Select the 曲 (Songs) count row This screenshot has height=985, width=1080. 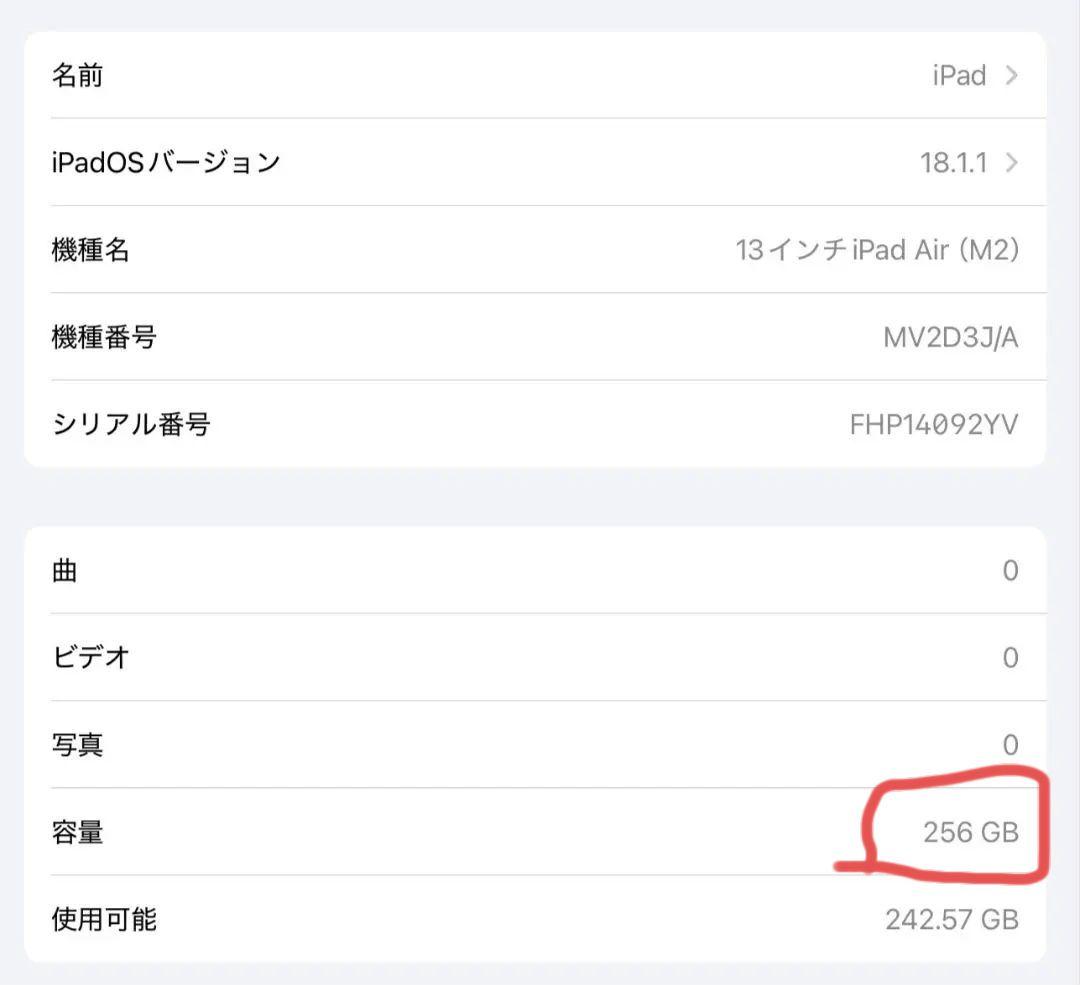(x=540, y=570)
